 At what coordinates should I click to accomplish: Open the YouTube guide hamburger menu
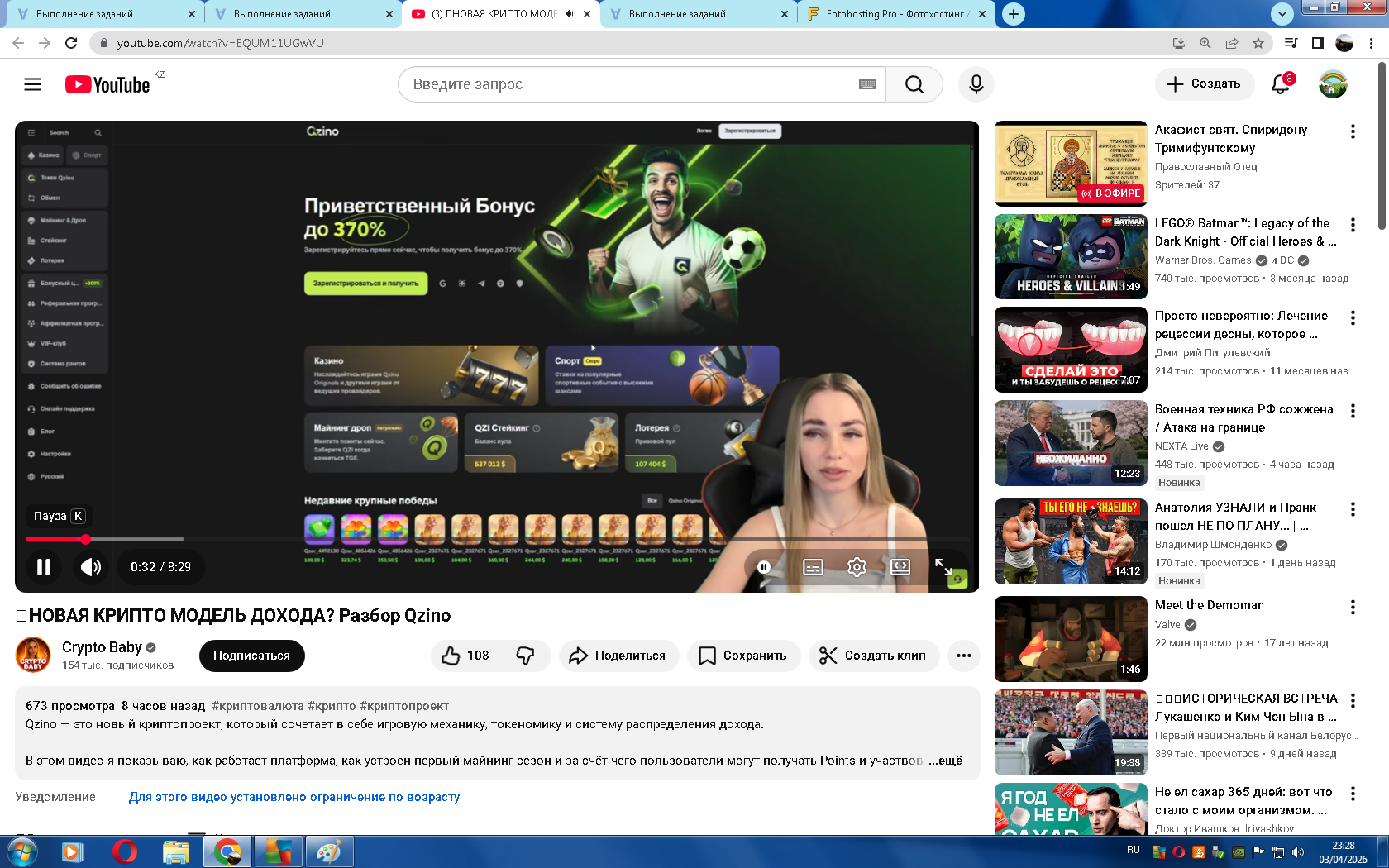click(x=33, y=84)
